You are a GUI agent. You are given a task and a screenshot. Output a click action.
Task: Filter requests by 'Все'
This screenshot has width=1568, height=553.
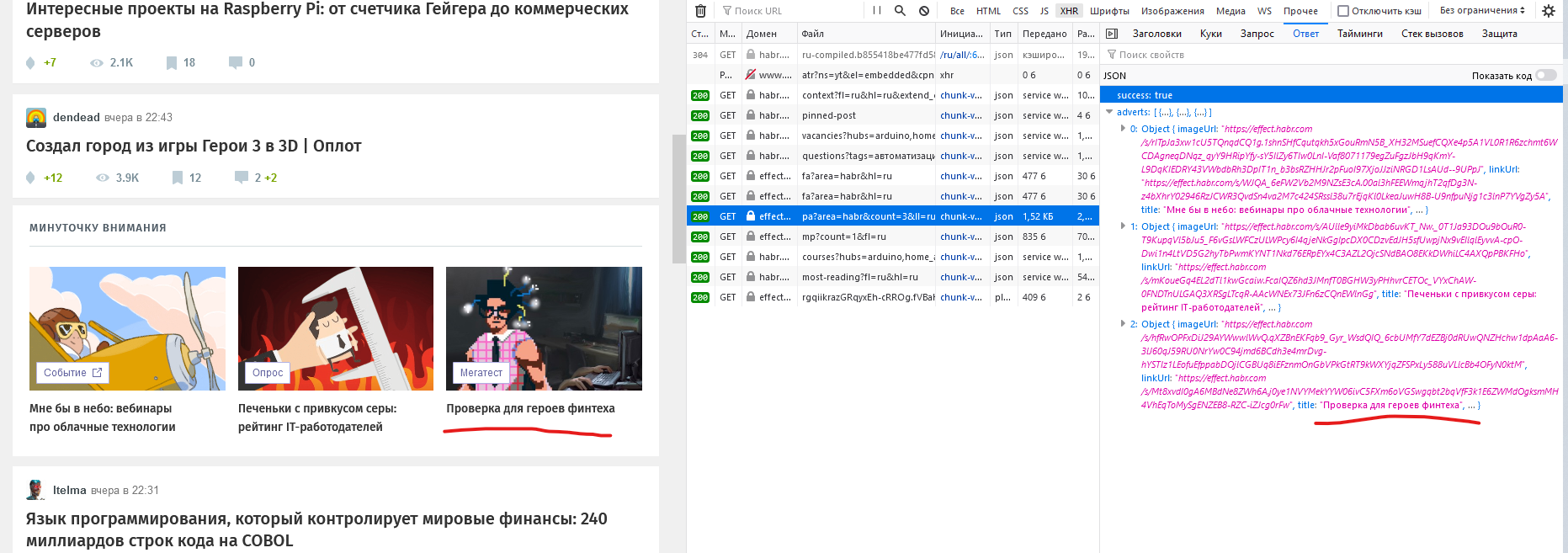pos(957,11)
